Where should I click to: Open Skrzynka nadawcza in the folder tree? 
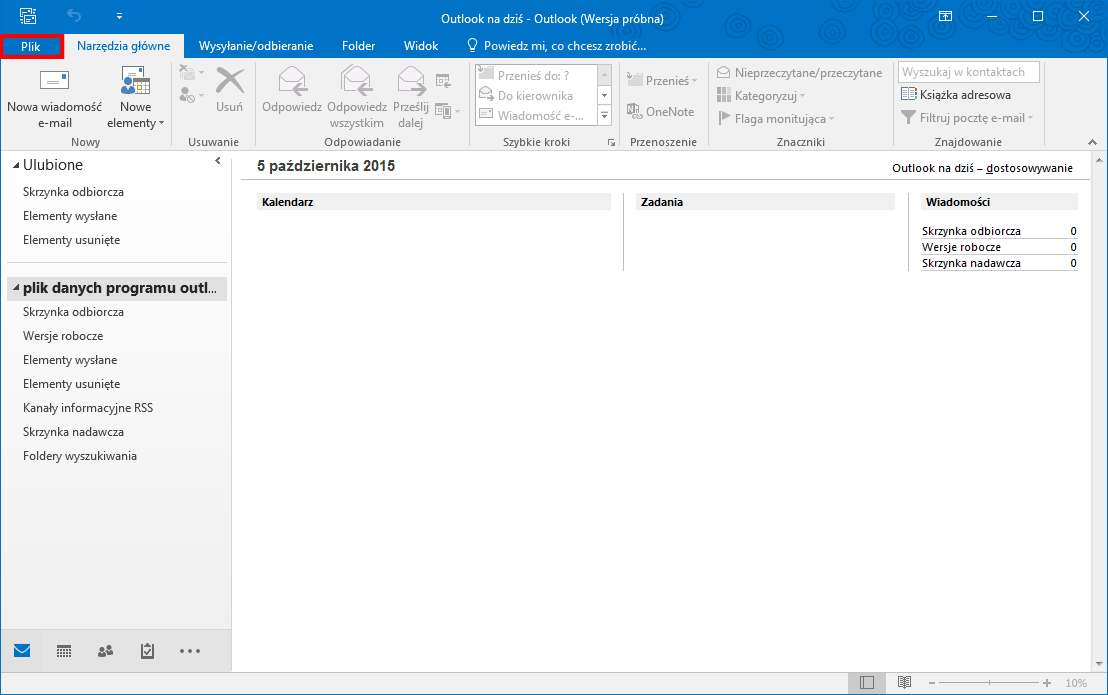pos(73,432)
